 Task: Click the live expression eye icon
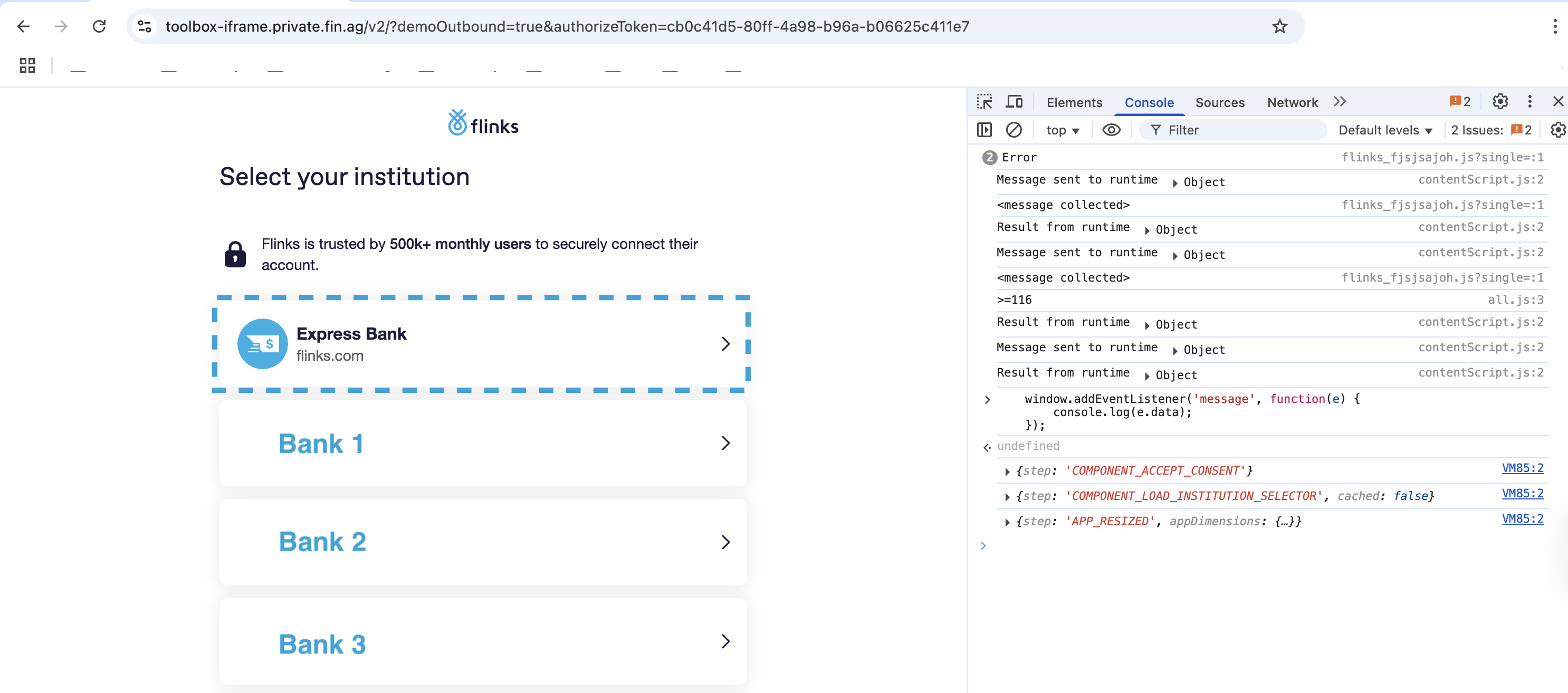[x=1111, y=130]
